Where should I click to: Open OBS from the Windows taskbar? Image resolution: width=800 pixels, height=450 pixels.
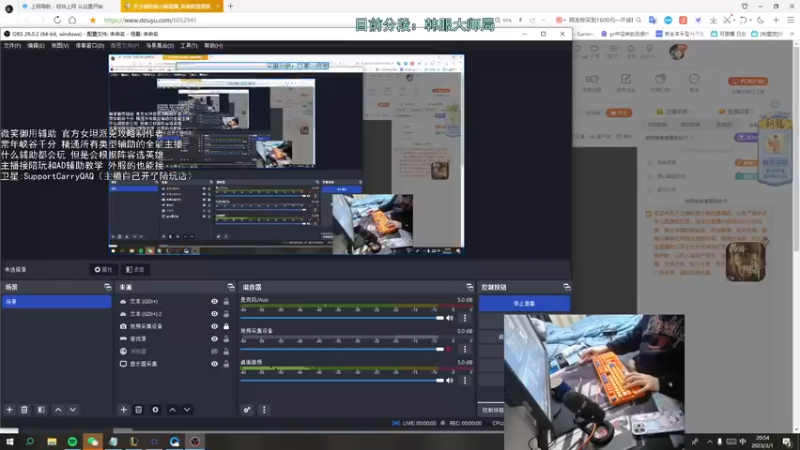(x=195, y=441)
